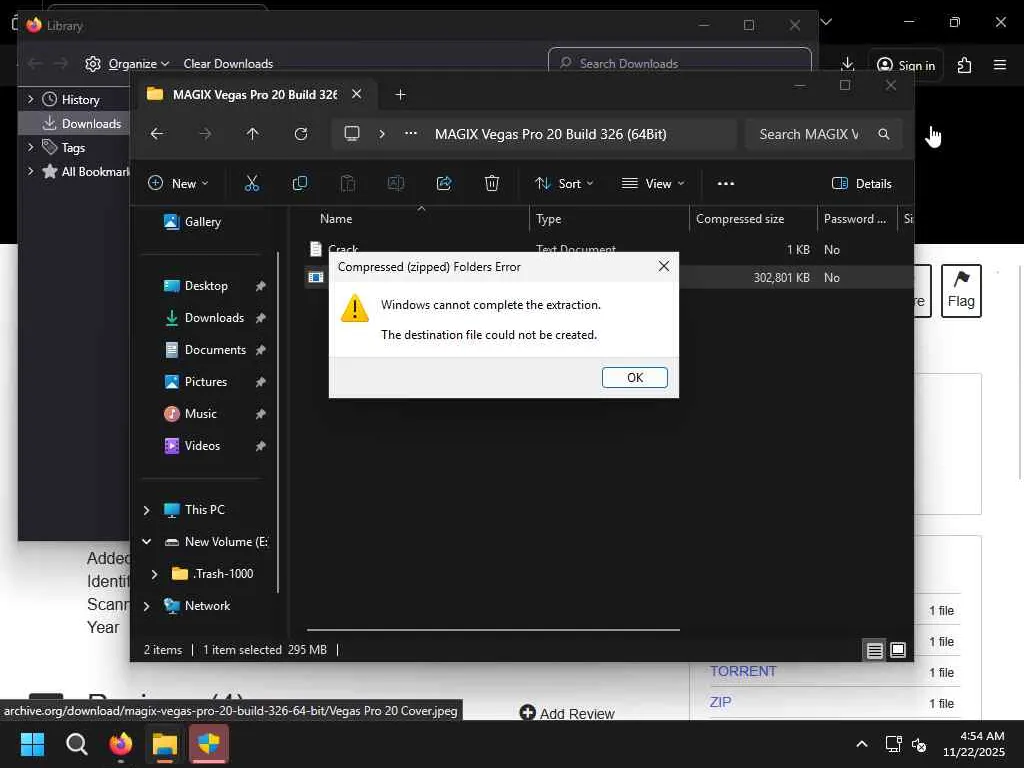Screen dimensions: 1024x768
Task: Expand Tags in Firefox Library sidebar
Action: click(x=30, y=148)
